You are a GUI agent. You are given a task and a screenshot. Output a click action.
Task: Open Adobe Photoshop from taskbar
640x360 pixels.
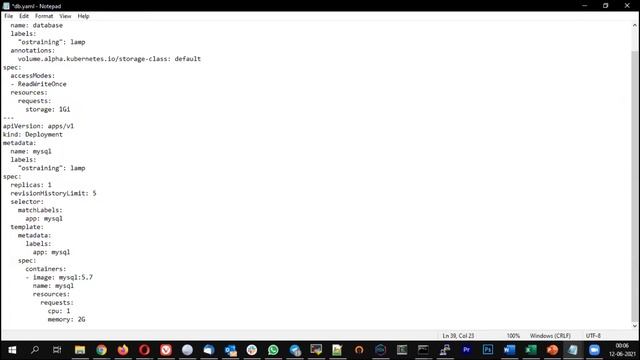tap(488, 350)
